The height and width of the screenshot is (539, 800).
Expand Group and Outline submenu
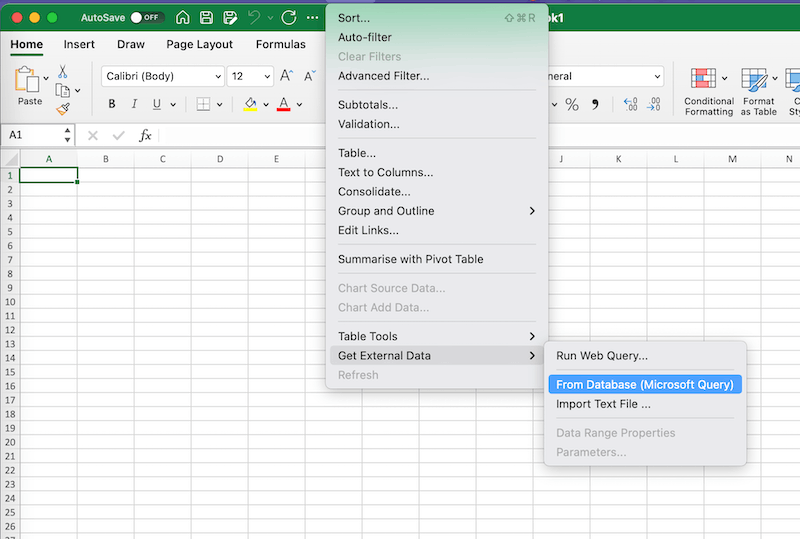(x=437, y=211)
